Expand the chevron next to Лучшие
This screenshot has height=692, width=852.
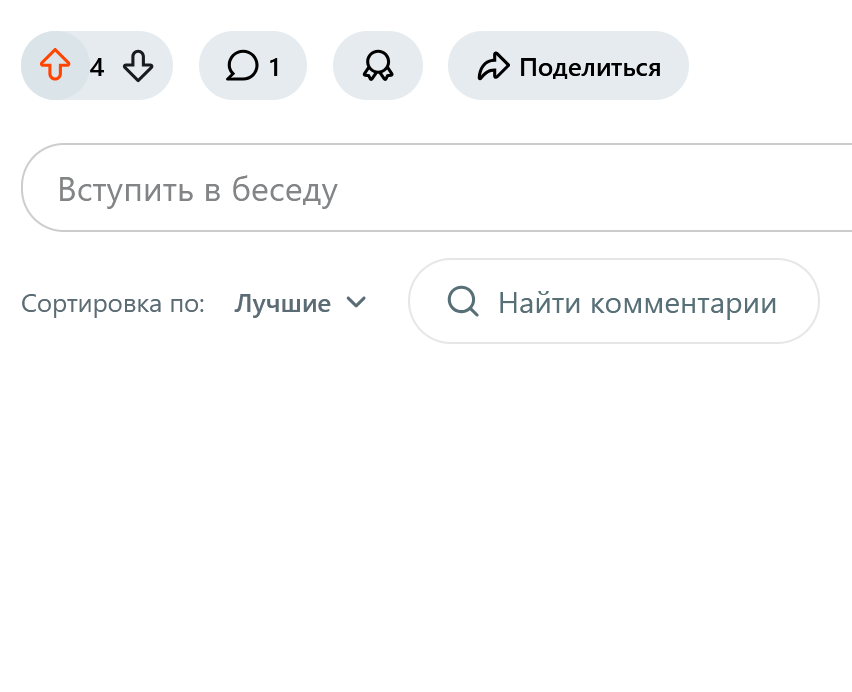pos(356,301)
